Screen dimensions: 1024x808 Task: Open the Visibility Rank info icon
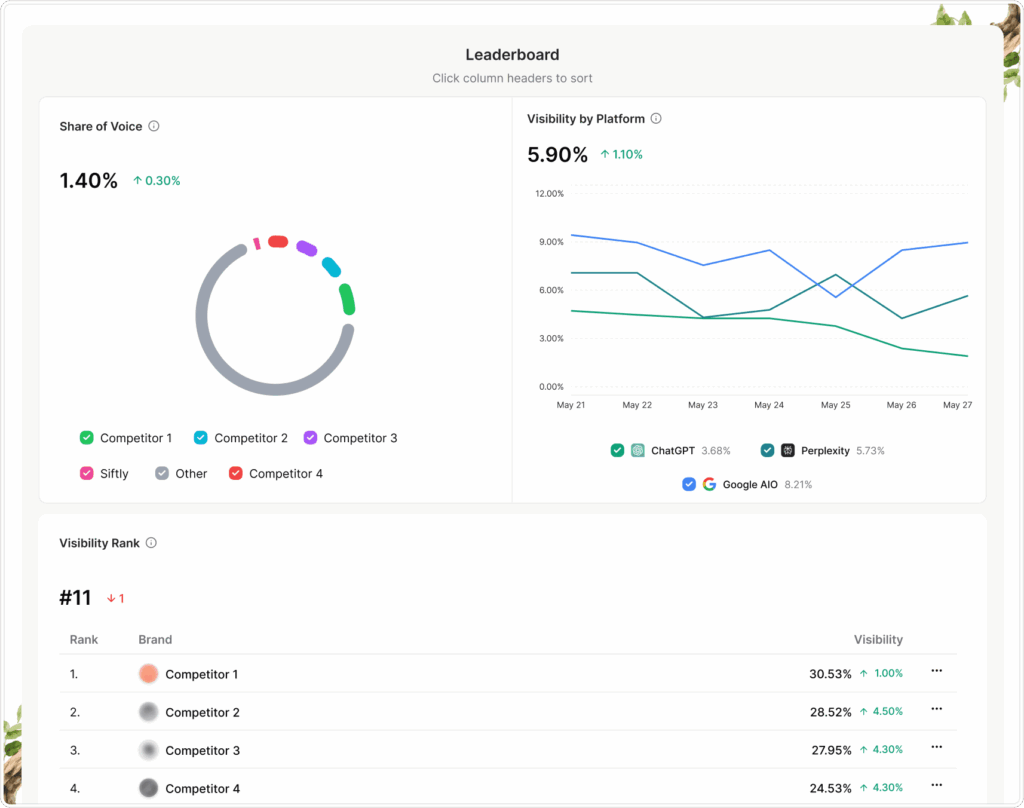[151, 543]
